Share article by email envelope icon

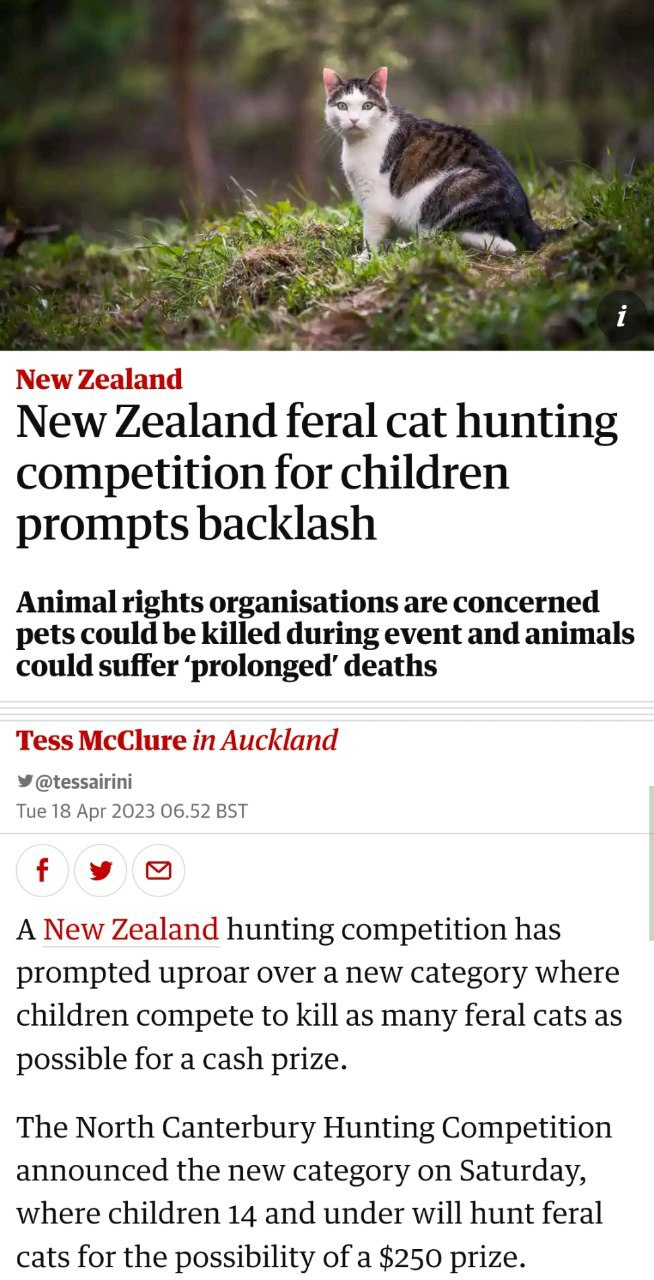point(158,870)
